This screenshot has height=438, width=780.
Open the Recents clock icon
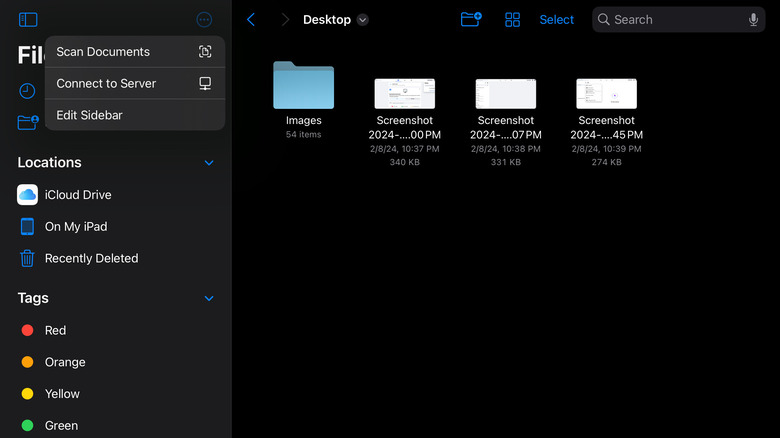pos(28,91)
